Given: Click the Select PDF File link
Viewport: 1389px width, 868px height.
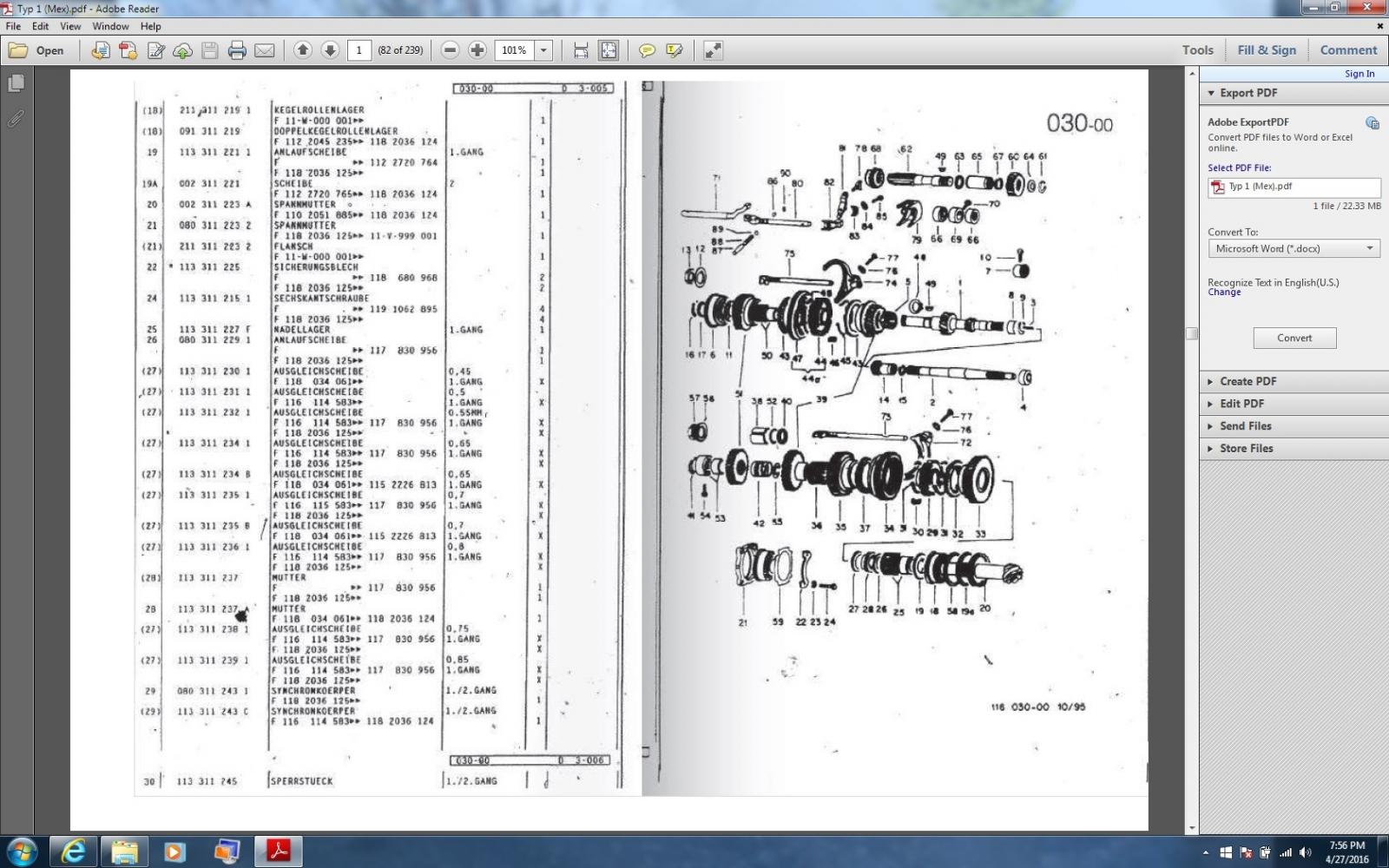Looking at the screenshot, I should click(1239, 168).
